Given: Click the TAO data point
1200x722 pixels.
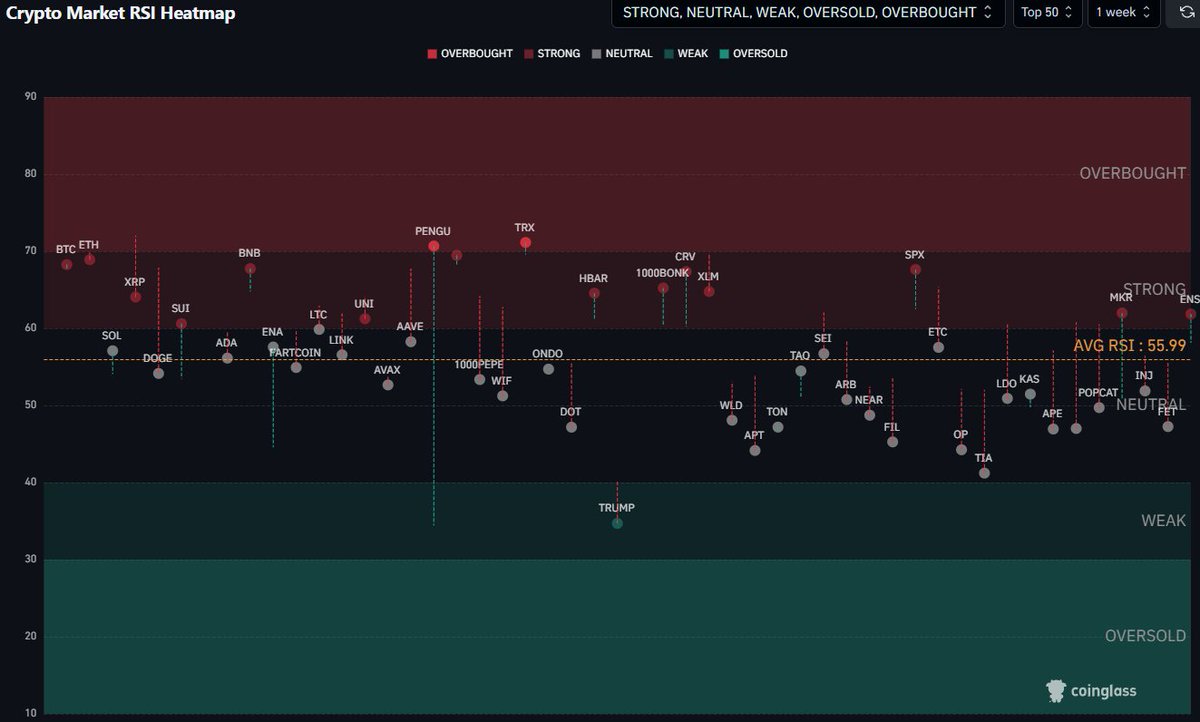Looking at the screenshot, I should click(x=801, y=371).
